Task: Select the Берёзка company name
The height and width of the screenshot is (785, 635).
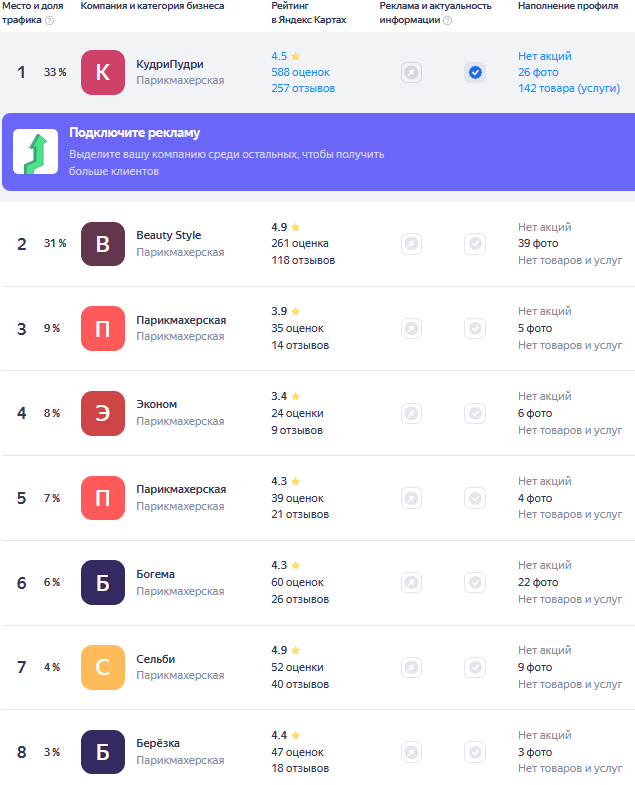Action: tap(158, 743)
